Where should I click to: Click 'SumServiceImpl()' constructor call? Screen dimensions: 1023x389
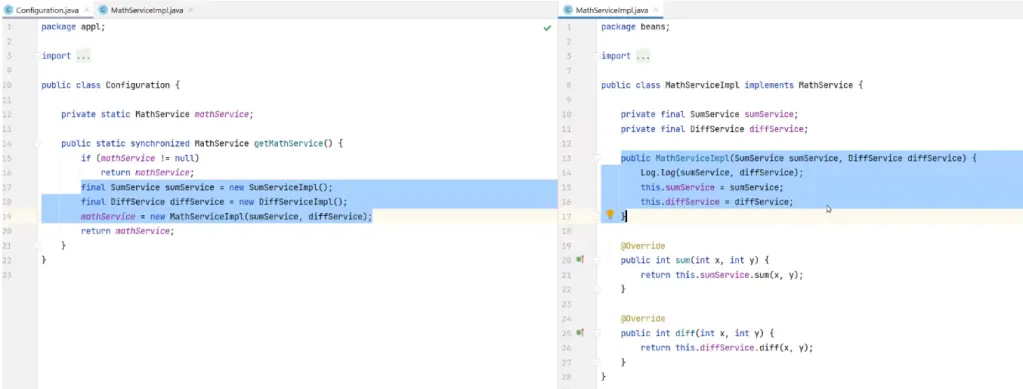coord(288,187)
